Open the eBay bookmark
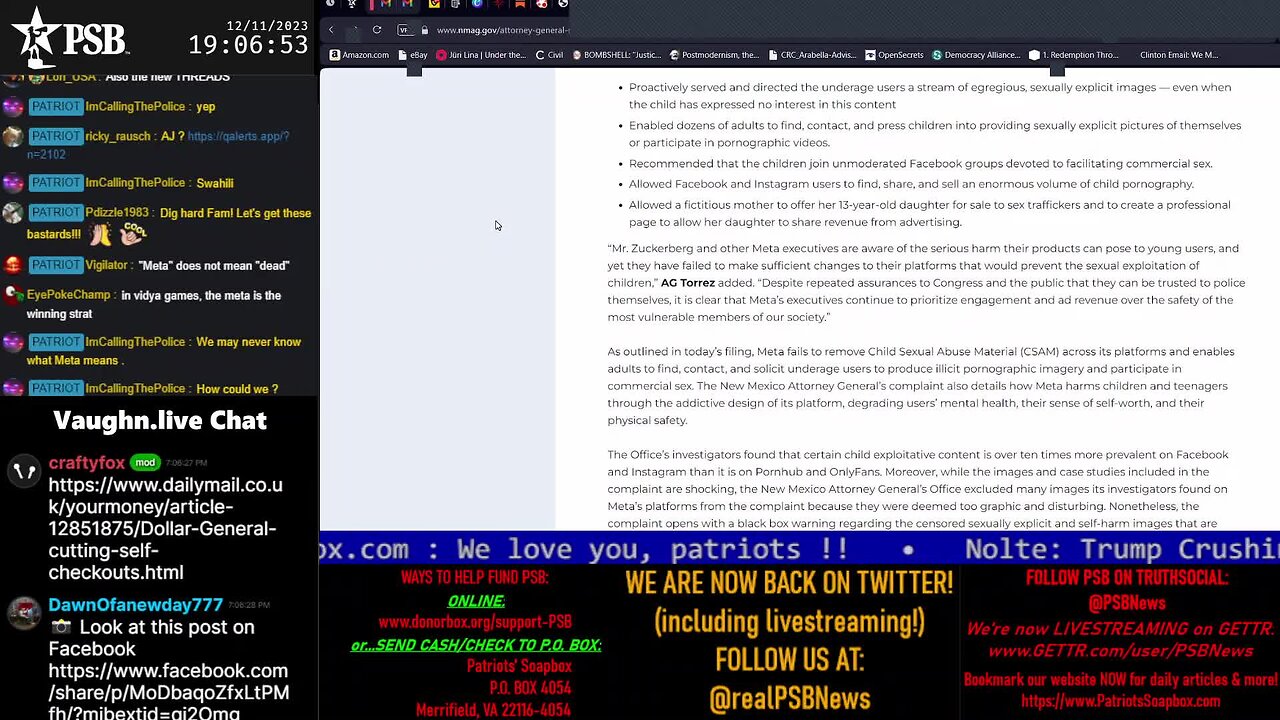 (x=413, y=55)
